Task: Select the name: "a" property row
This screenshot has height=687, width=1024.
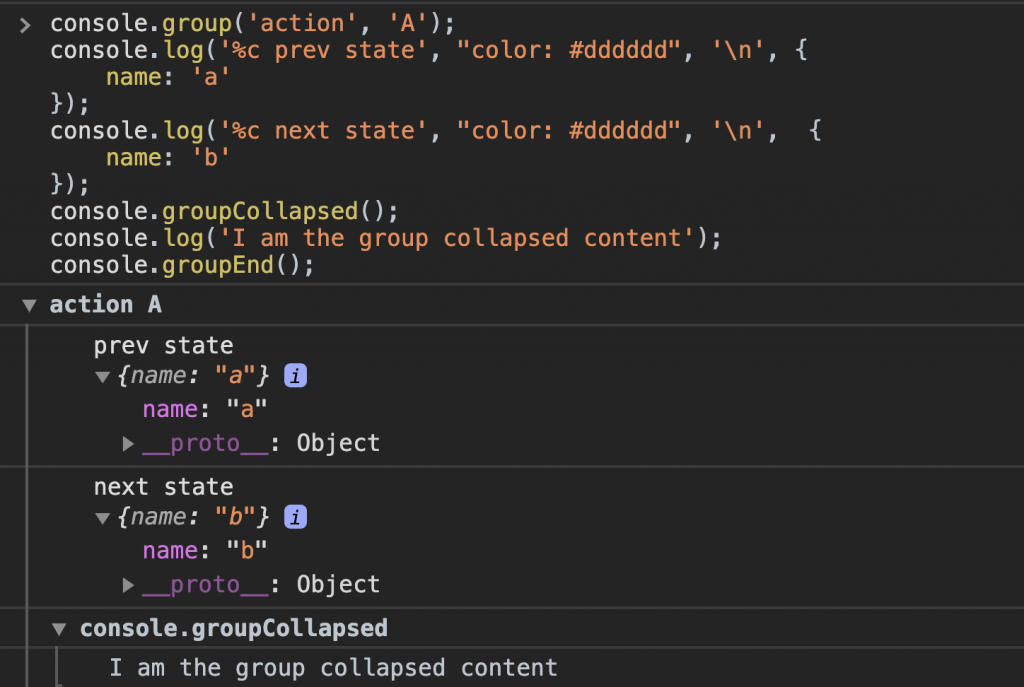Action: 204,409
